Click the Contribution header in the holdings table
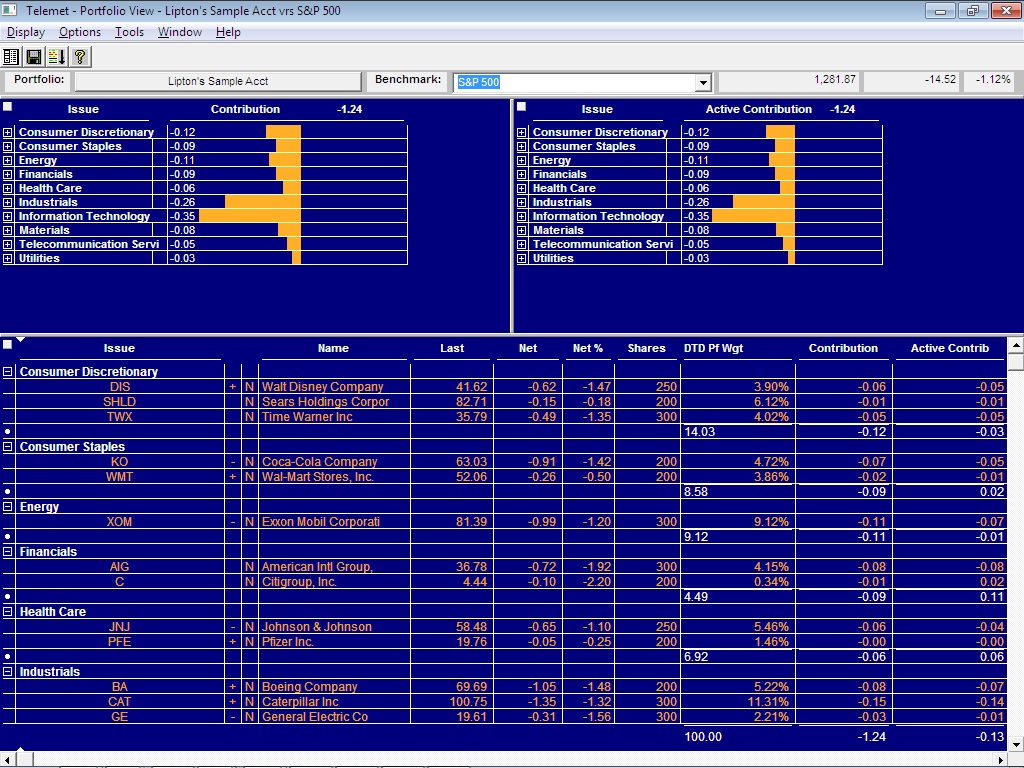 843,349
